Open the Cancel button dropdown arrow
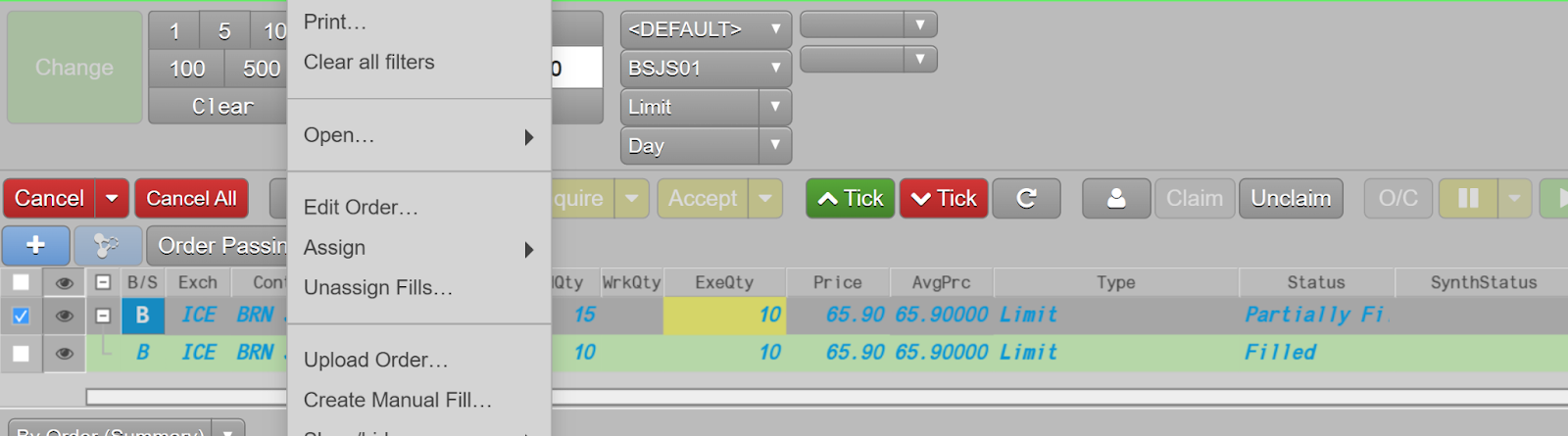Viewport: 1568px width, 436px height. click(112, 199)
